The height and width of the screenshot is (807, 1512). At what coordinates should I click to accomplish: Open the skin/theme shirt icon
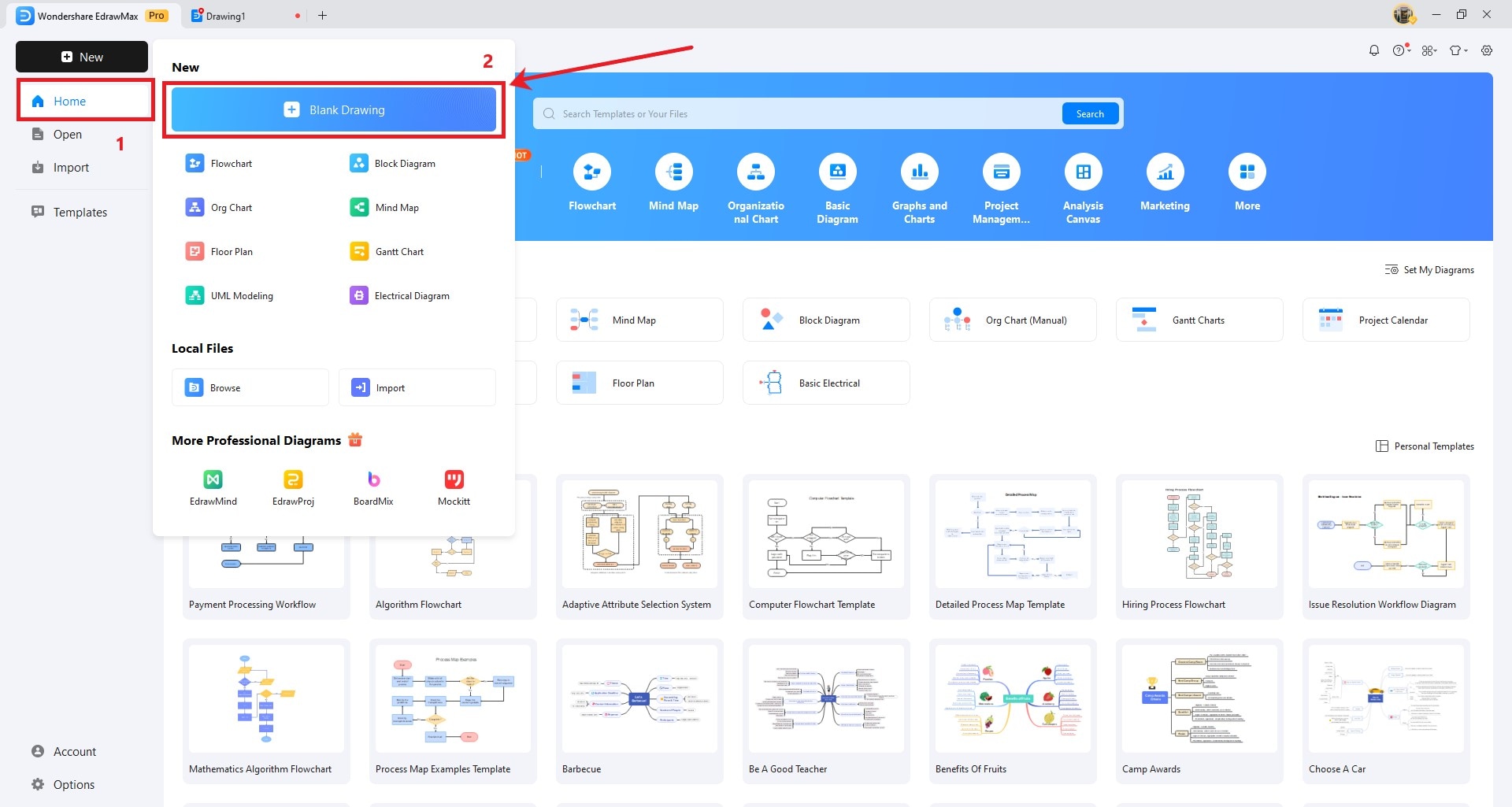coord(1458,50)
